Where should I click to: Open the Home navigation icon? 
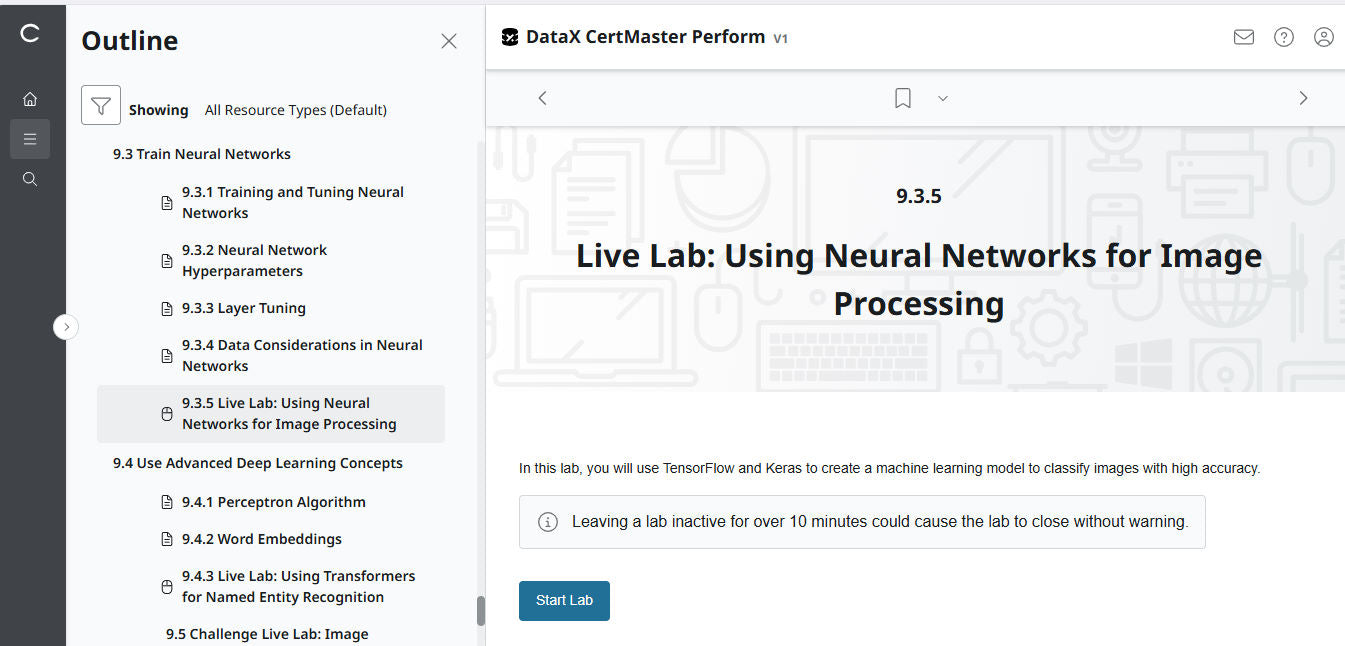click(30, 98)
